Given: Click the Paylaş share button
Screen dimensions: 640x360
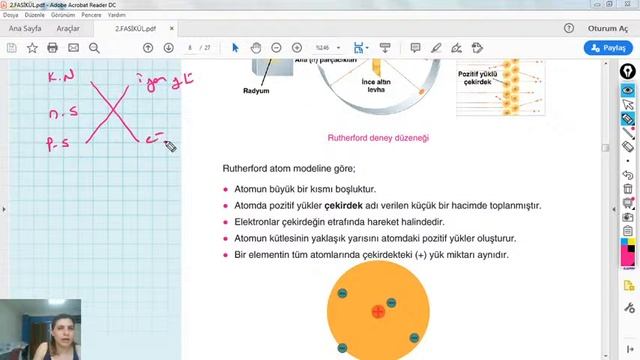Looking at the screenshot, I should click(x=608, y=48).
